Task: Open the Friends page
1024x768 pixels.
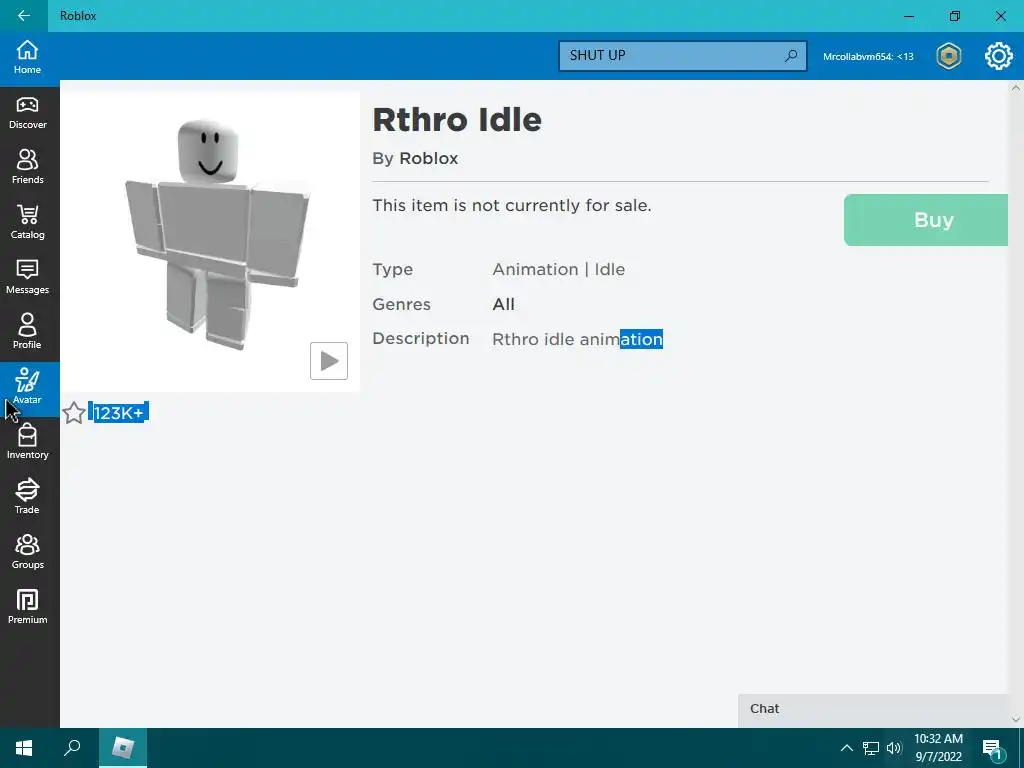Action: pyautogui.click(x=27, y=168)
